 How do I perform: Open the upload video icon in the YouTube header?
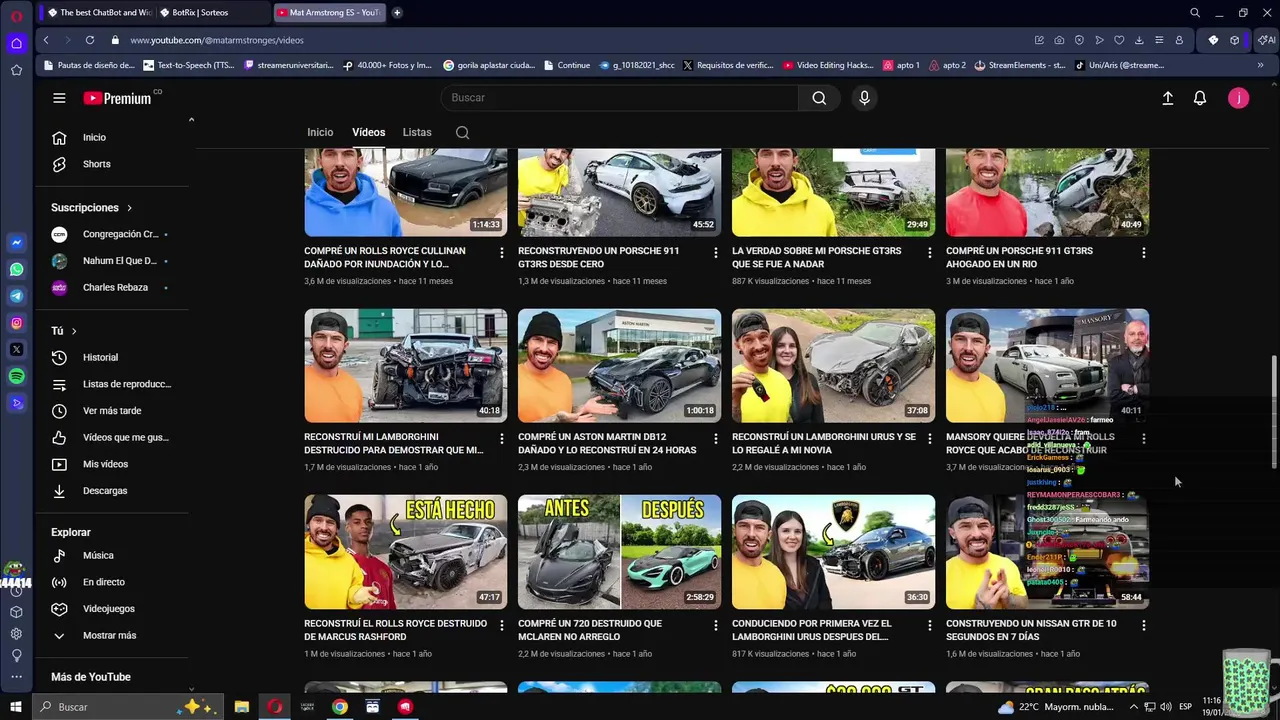point(1167,98)
